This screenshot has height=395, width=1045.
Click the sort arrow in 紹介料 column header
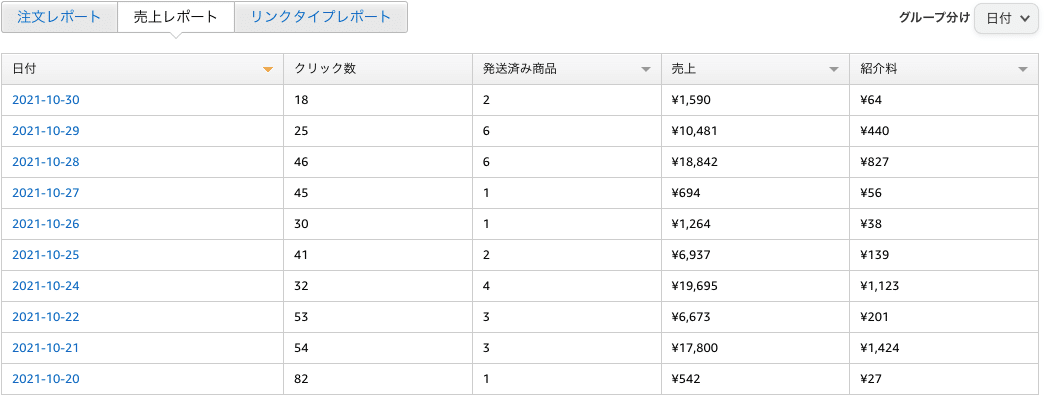(1022, 69)
